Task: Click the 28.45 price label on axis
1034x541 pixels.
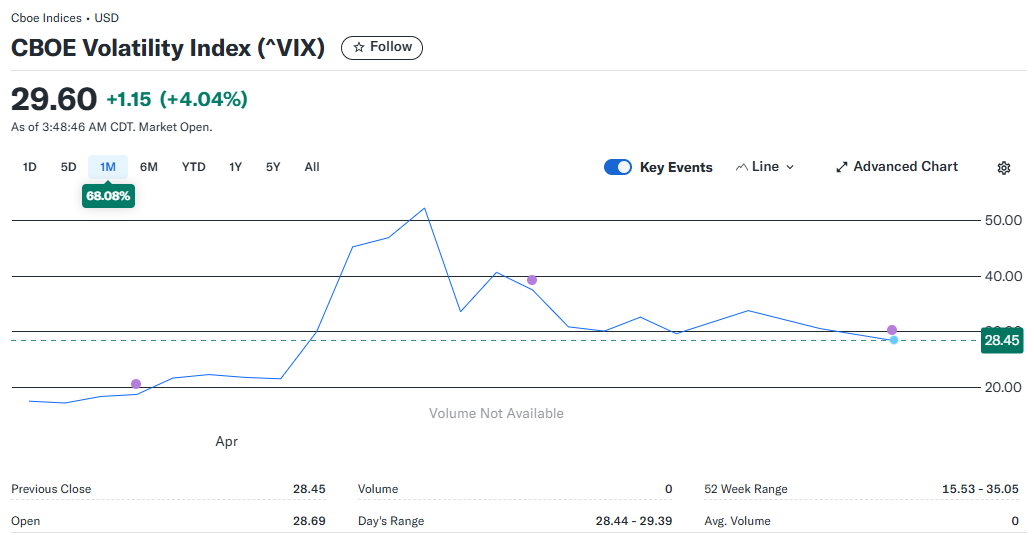Action: 1002,340
